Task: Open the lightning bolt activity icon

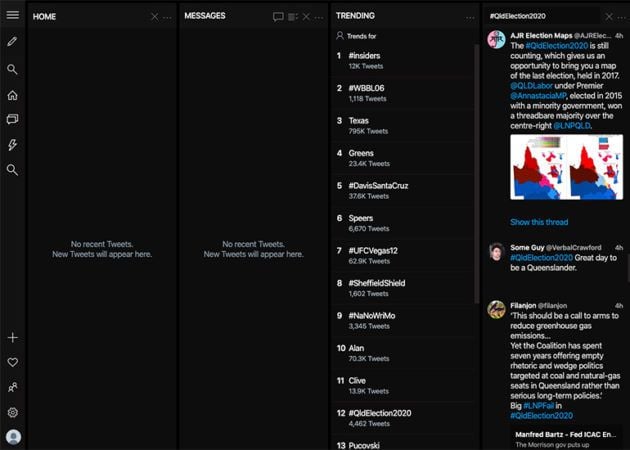Action: [x=12, y=145]
